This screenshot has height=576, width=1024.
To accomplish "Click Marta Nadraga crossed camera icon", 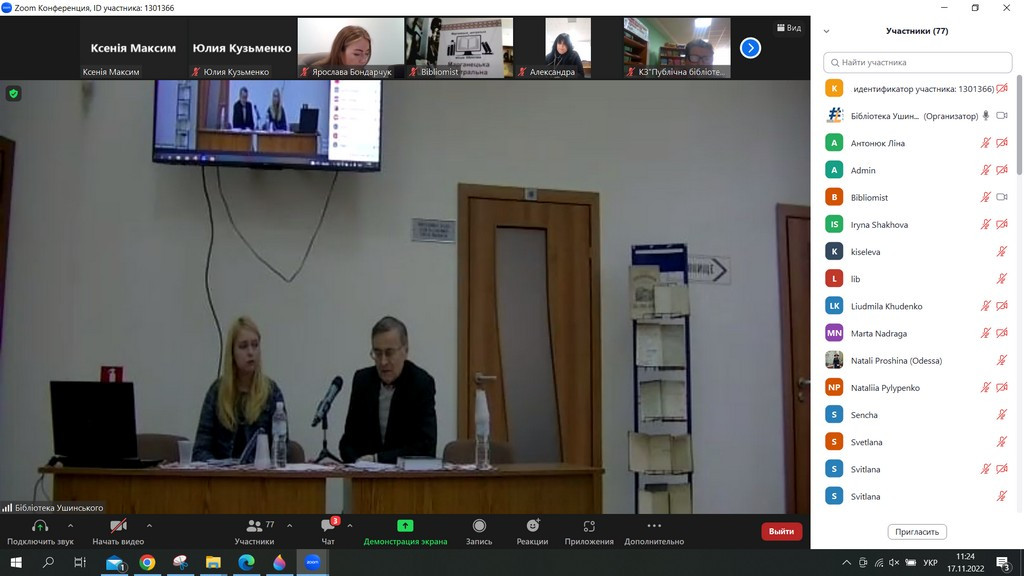I will [x=1002, y=334].
